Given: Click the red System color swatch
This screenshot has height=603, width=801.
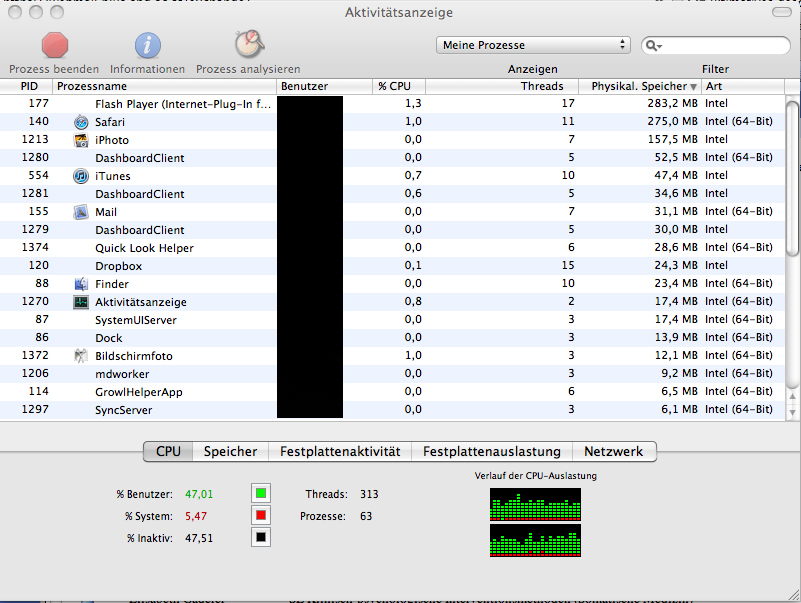Looking at the screenshot, I should (x=261, y=516).
